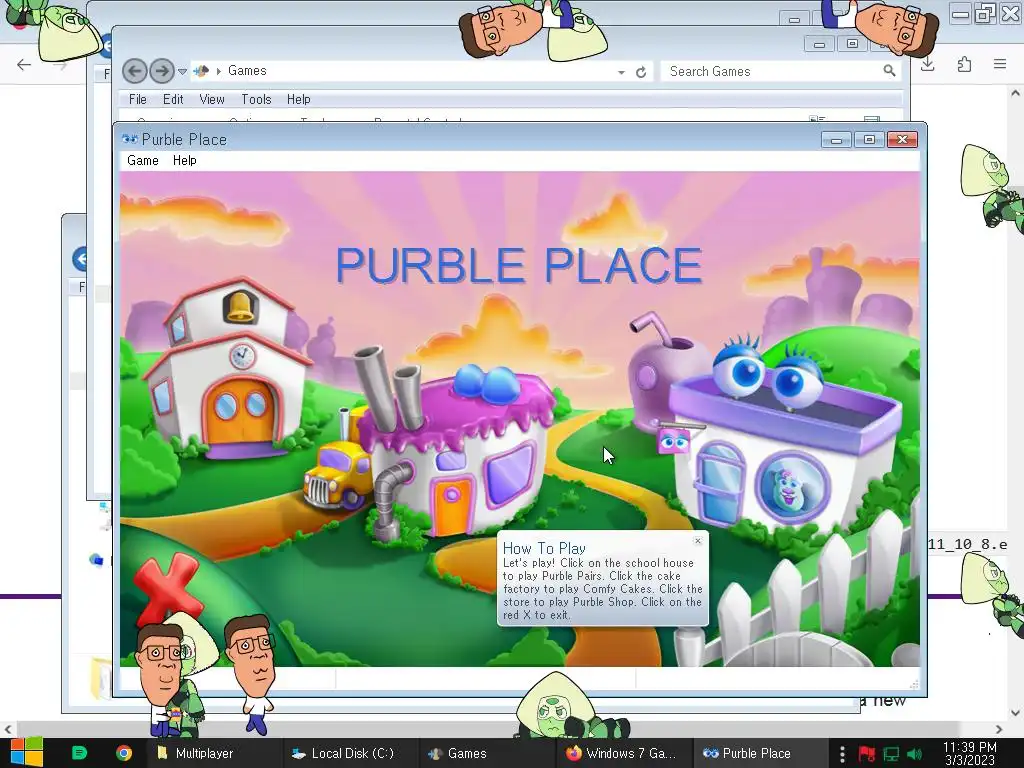The width and height of the screenshot is (1024, 768).
Task: Minimize the Purble Place window
Action: tap(836, 139)
